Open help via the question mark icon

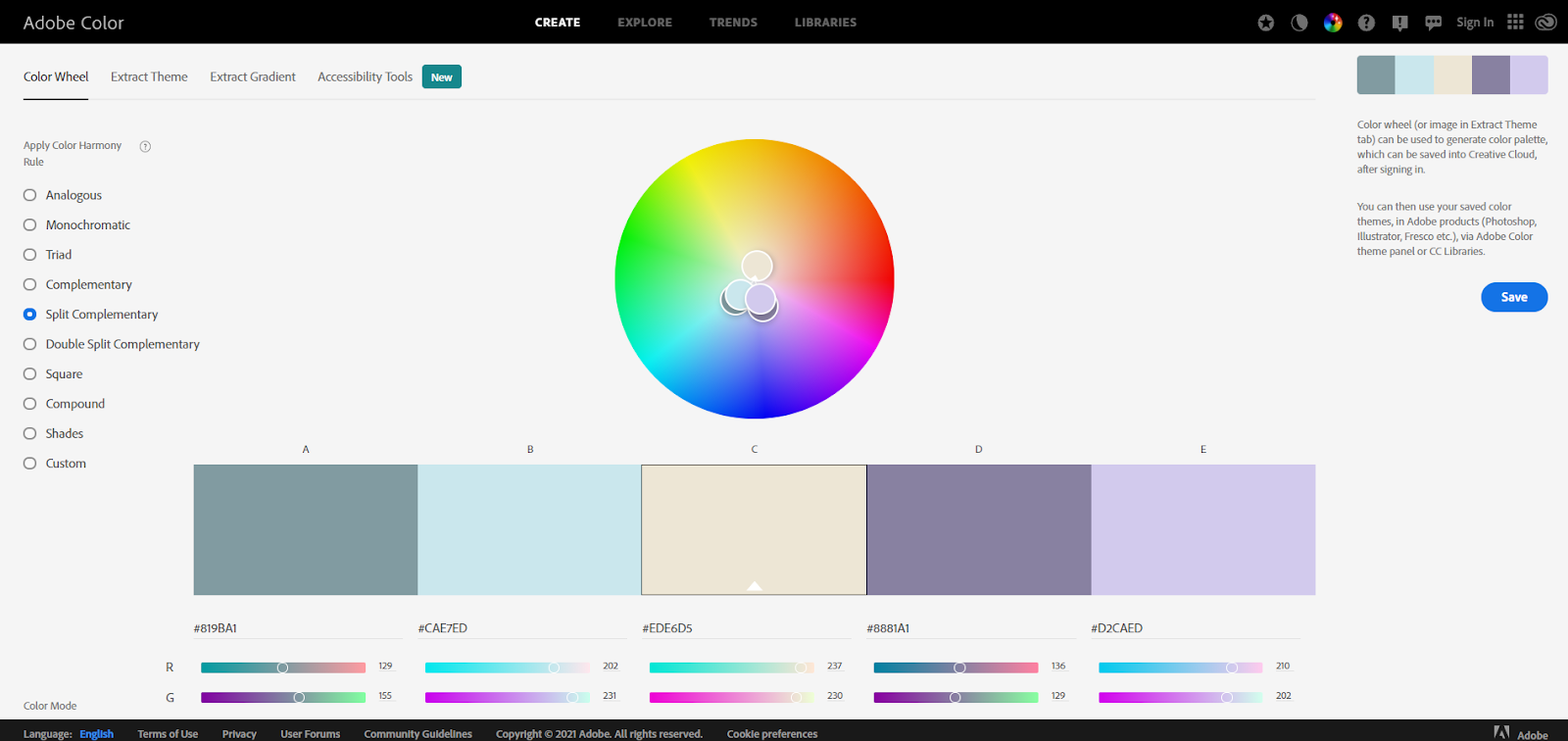coord(1366,23)
